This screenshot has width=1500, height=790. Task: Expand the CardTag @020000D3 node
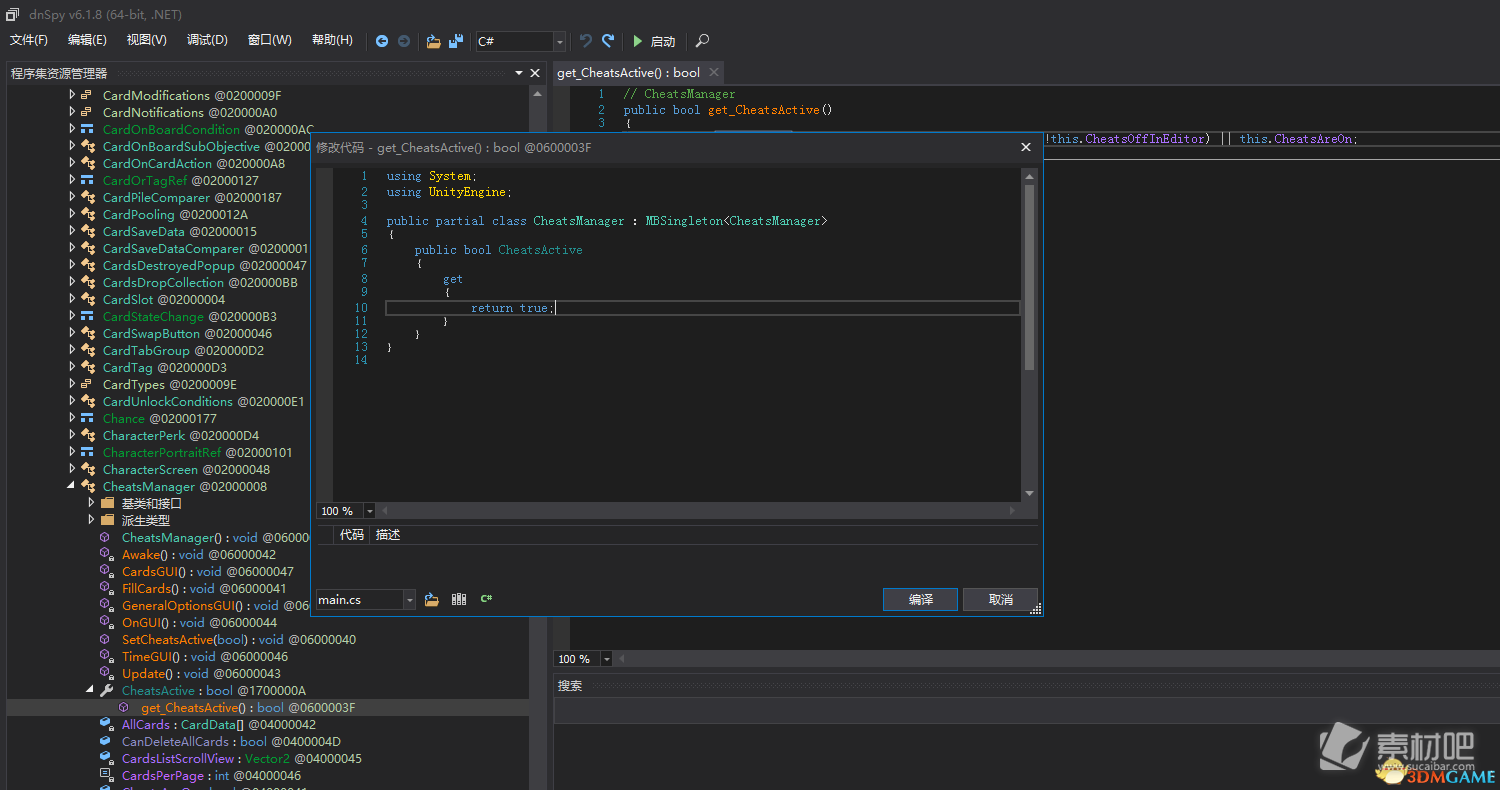[x=72, y=367]
